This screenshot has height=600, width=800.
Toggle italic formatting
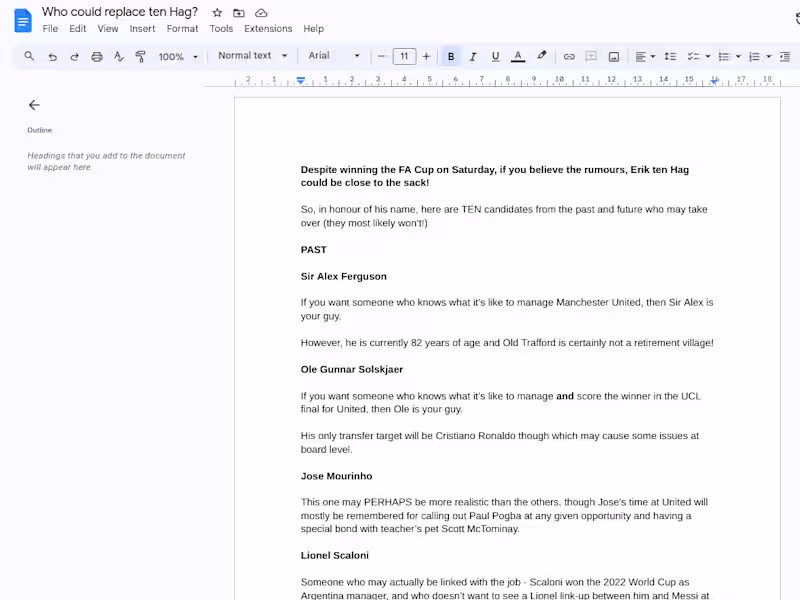[473, 57]
